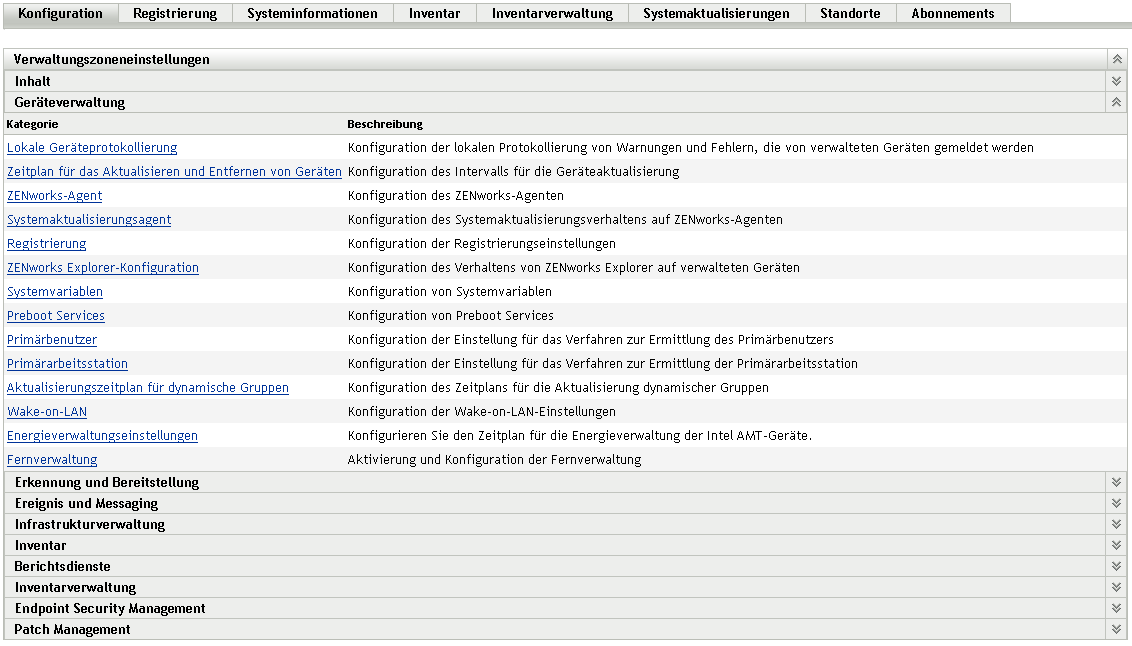The image size is (1132, 646).
Task: Switch to the Konfiguration tab
Action: [61, 14]
